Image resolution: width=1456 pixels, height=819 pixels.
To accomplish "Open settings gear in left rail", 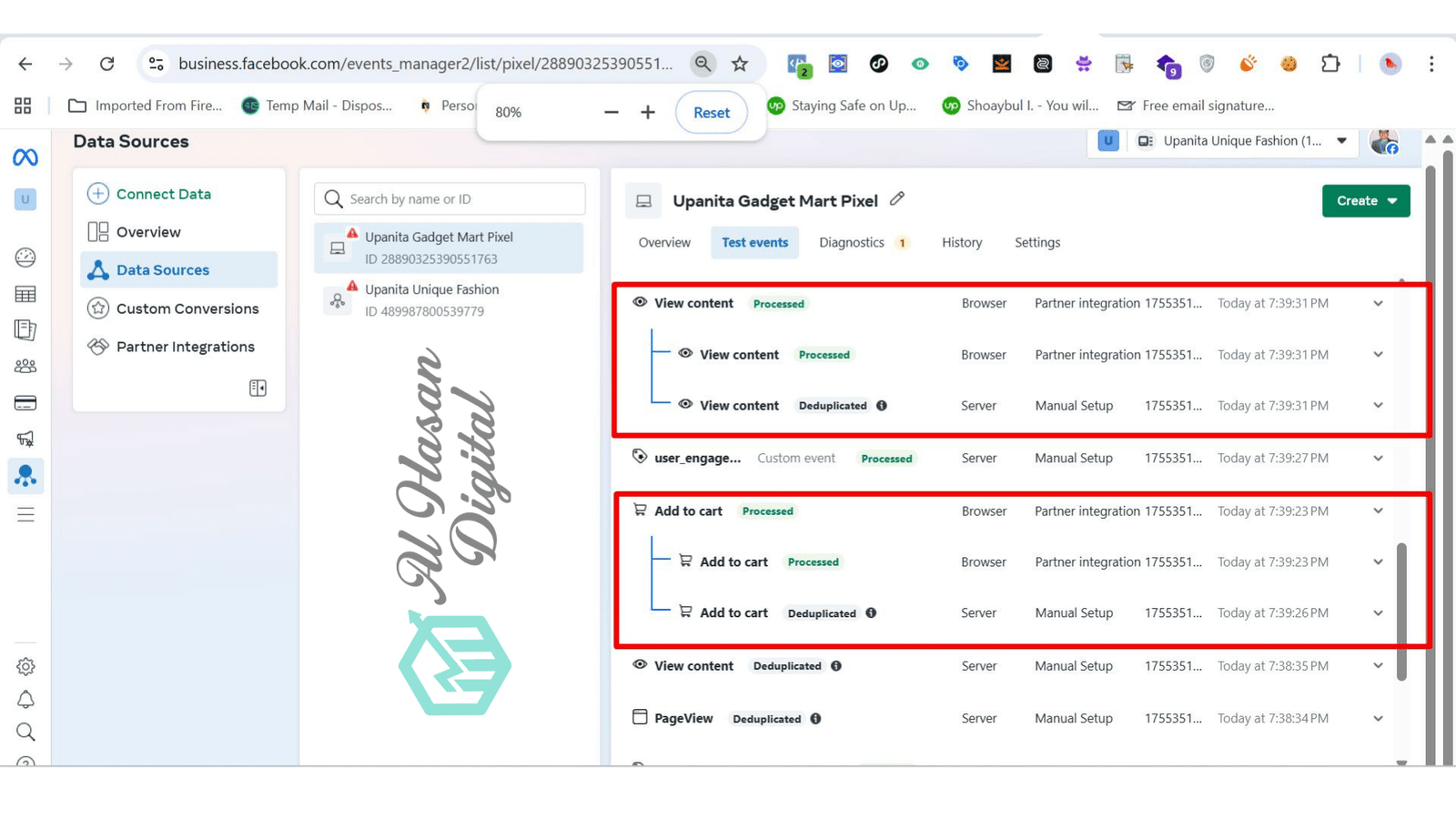I will click(x=25, y=667).
